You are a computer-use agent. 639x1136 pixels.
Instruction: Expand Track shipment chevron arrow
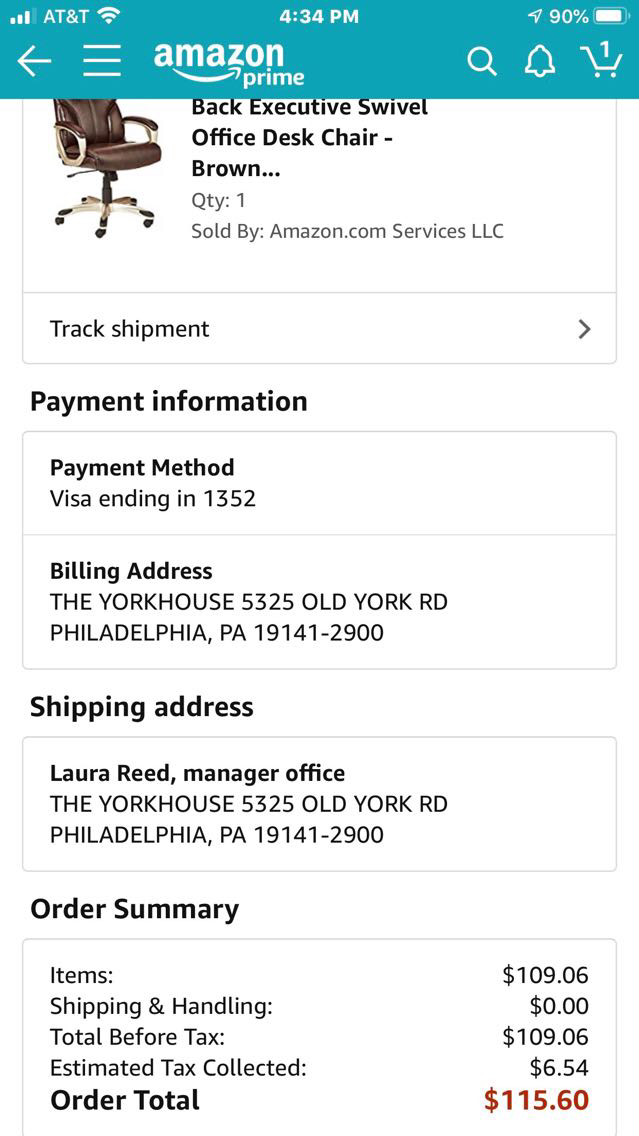585,329
